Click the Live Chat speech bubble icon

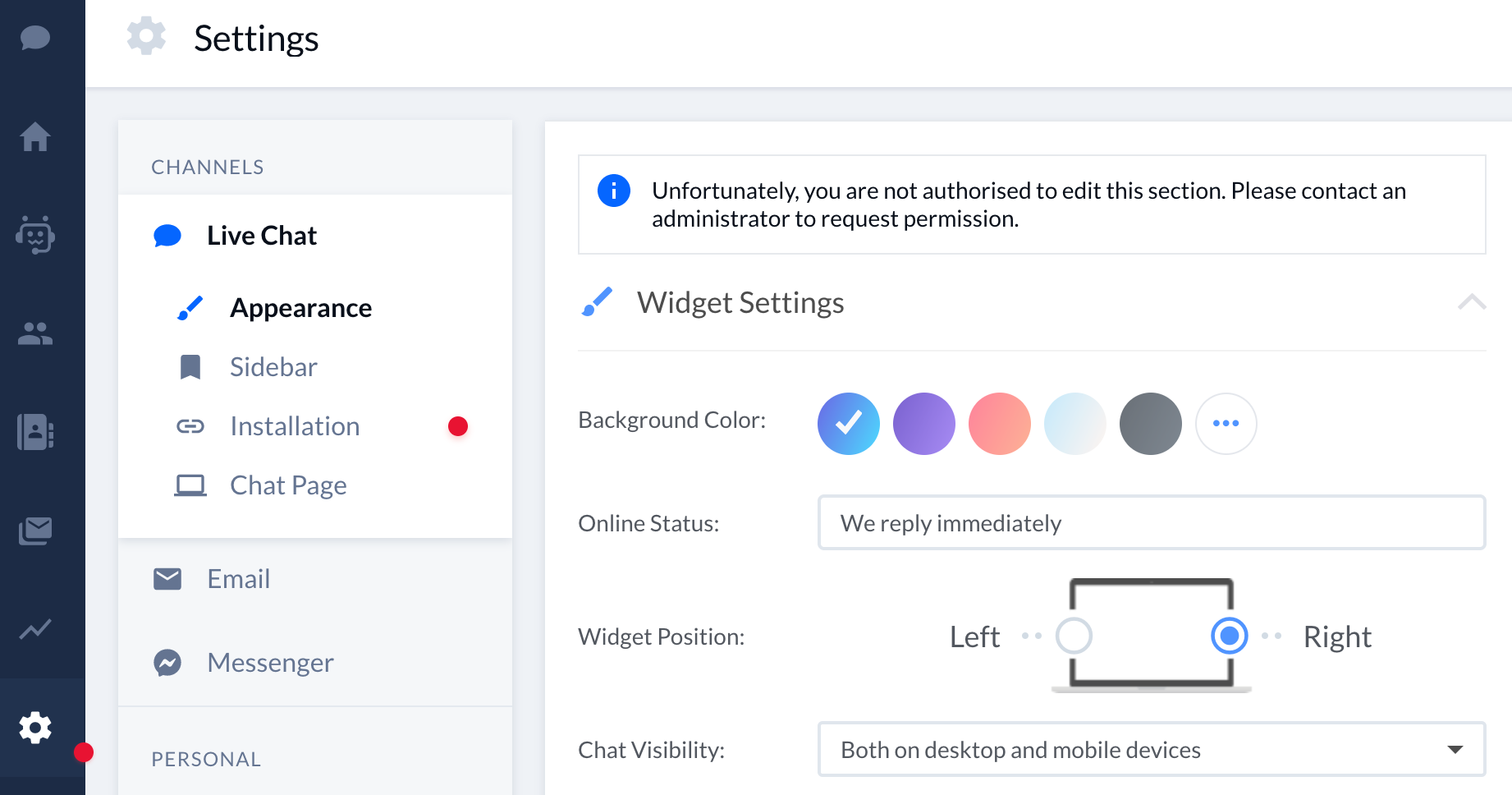167,236
